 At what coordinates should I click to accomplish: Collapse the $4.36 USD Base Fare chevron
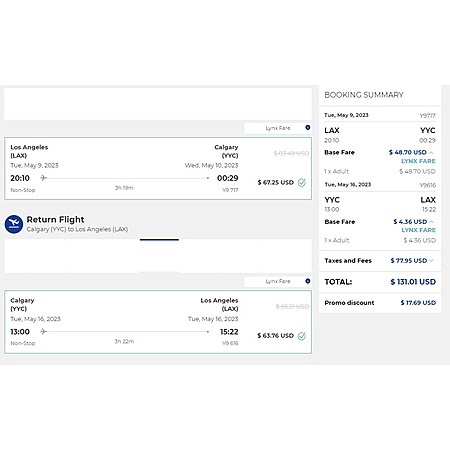pyautogui.click(x=431, y=222)
